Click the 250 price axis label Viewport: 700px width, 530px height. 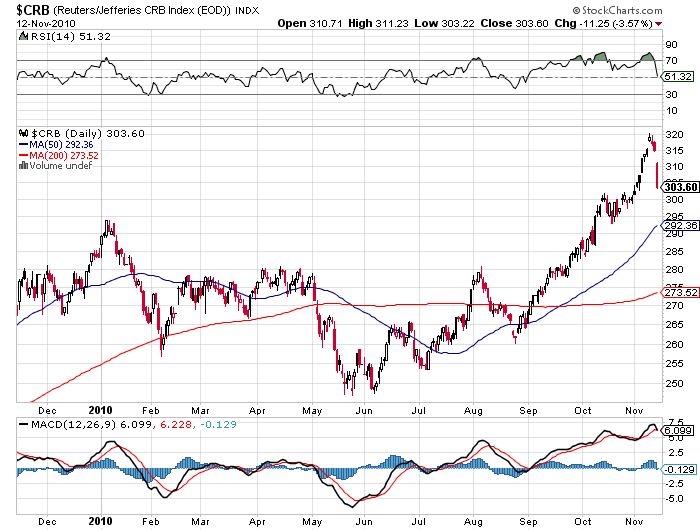click(x=674, y=383)
